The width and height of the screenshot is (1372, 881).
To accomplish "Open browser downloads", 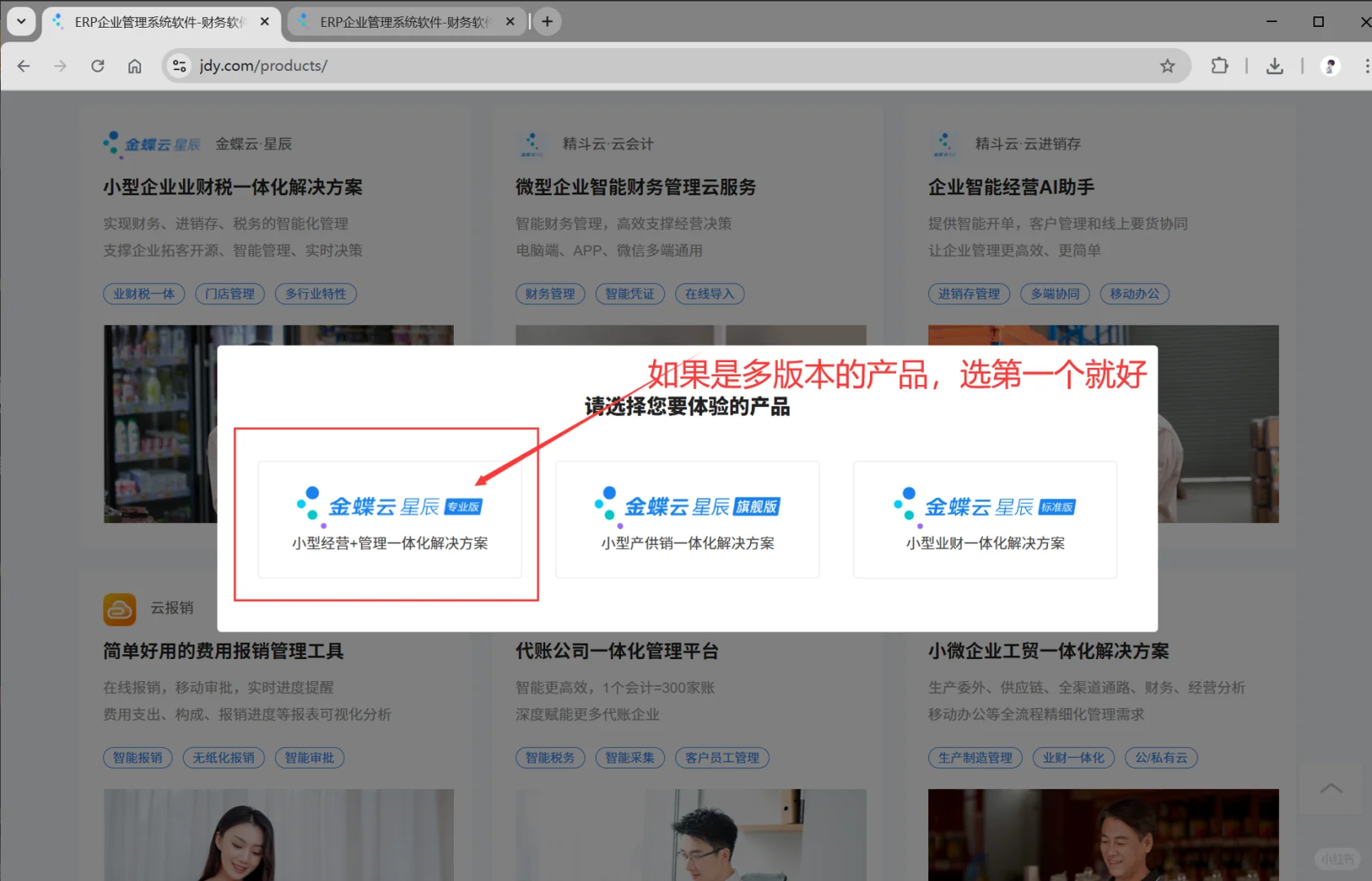I will [1274, 65].
